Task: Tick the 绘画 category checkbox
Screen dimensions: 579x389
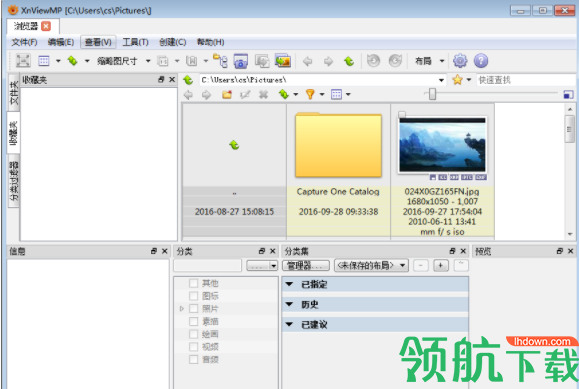Action: click(x=193, y=334)
